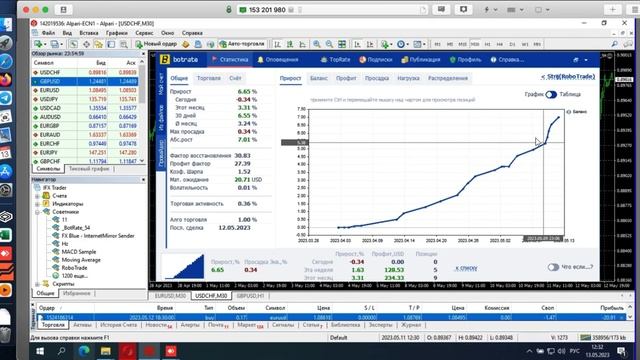Open the Profiles dropdown arrow

point(62,44)
